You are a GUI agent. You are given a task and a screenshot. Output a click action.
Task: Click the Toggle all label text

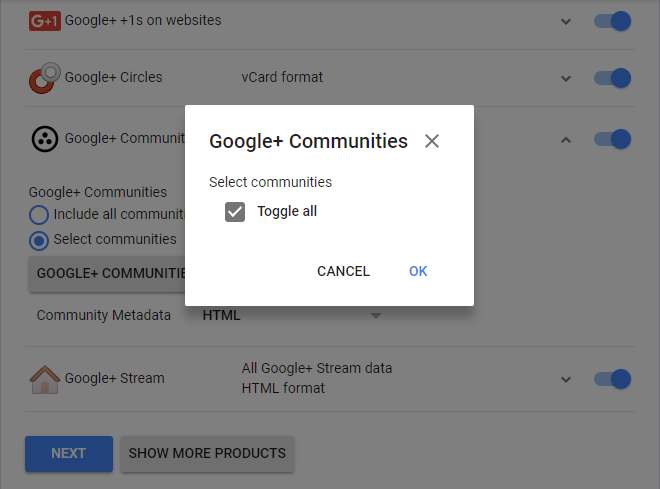pos(287,211)
